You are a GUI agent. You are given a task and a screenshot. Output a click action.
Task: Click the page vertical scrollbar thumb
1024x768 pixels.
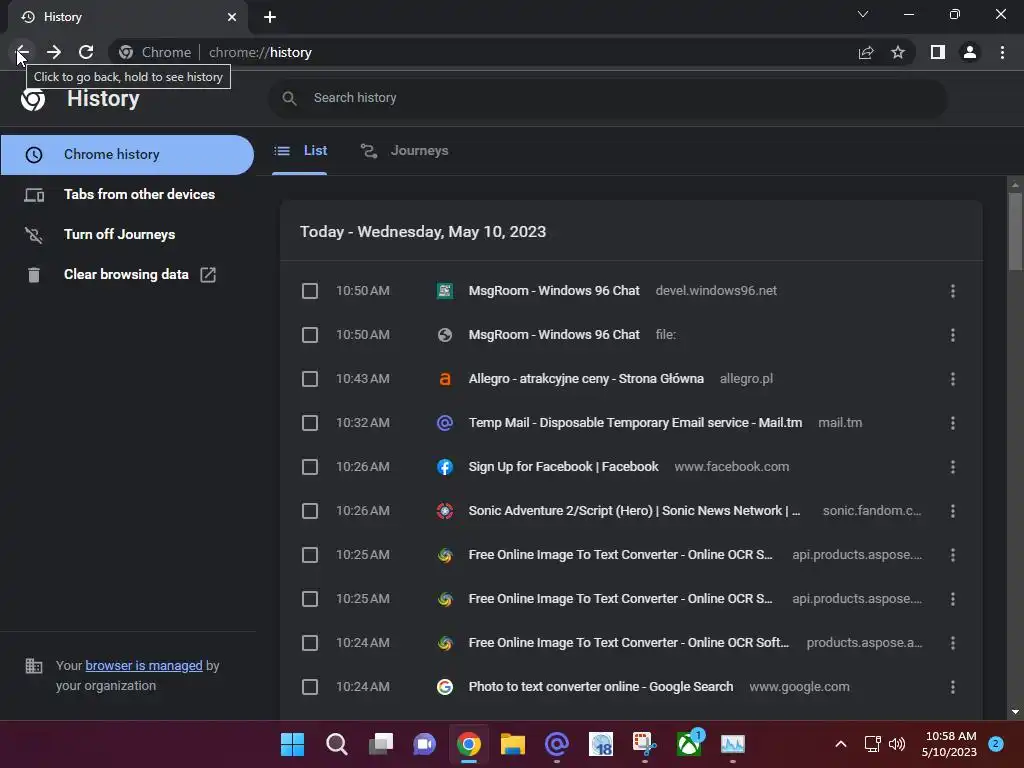(x=1015, y=231)
